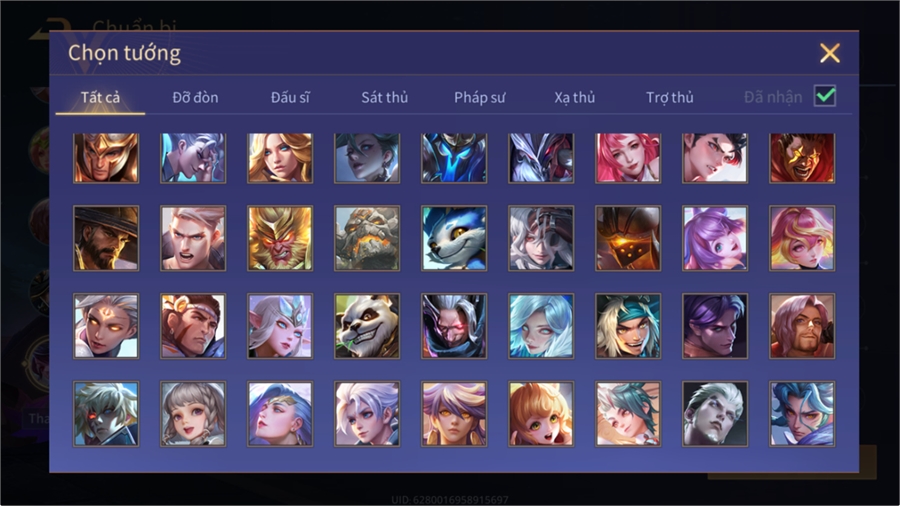Viewport: 900px width, 506px height.
Task: Pick the blue raccoon hero icon
Action: pyautogui.click(x=454, y=238)
